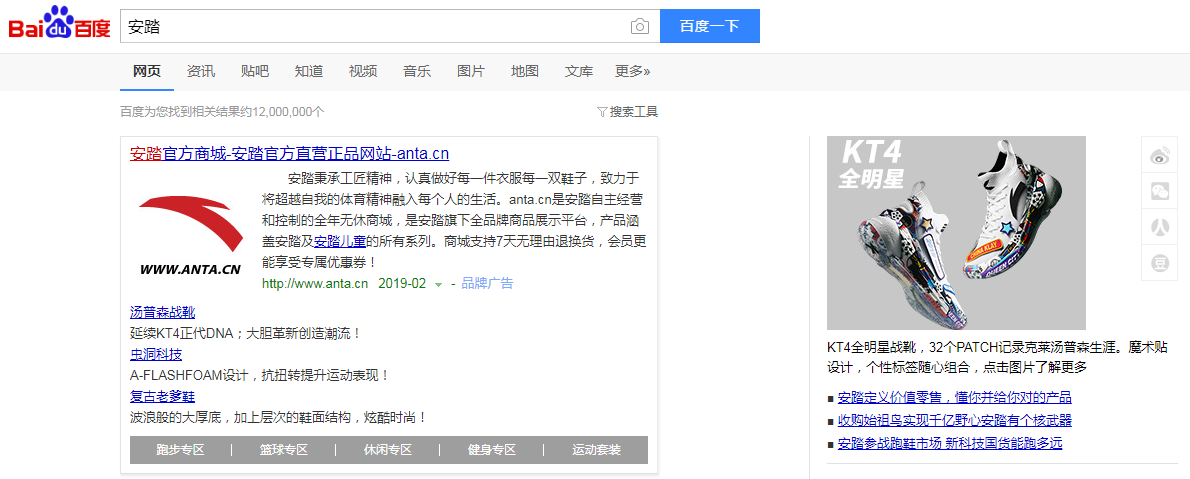Select the 视频 tab
Viewport: 1190px width, 479px height.
(x=363, y=71)
